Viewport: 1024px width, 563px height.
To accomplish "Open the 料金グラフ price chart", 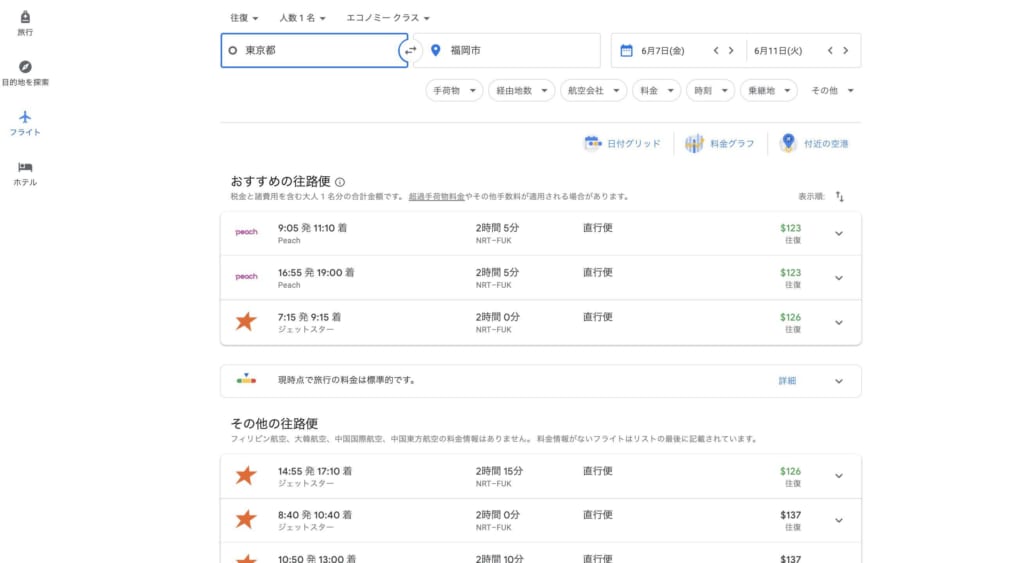I will [720, 143].
